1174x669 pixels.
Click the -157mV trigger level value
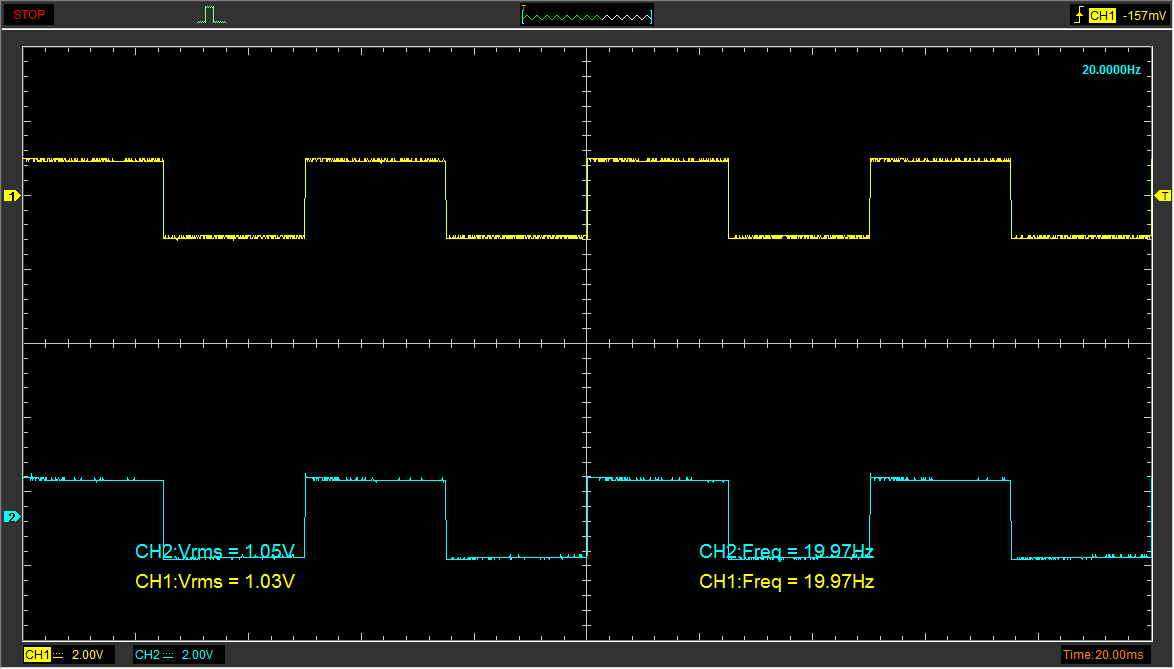(x=1144, y=15)
